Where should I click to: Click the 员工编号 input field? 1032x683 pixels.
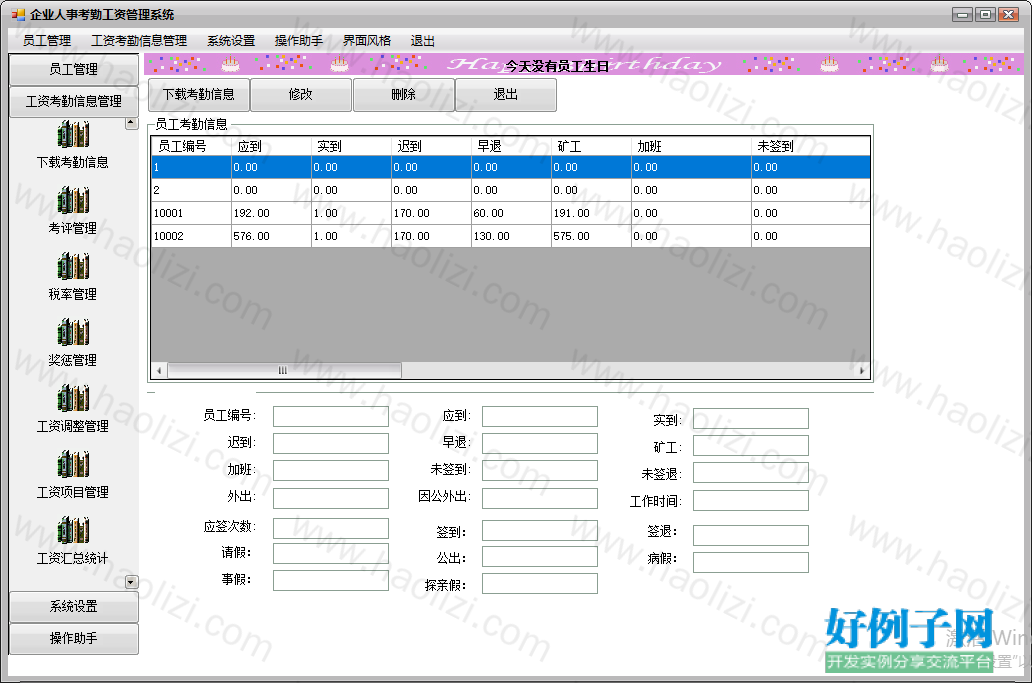click(330, 417)
